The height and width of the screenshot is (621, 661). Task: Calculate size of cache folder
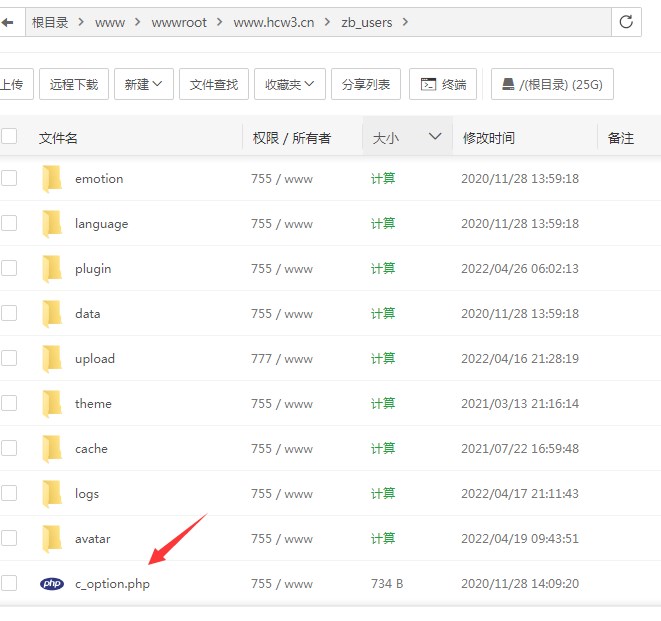pyautogui.click(x=383, y=449)
